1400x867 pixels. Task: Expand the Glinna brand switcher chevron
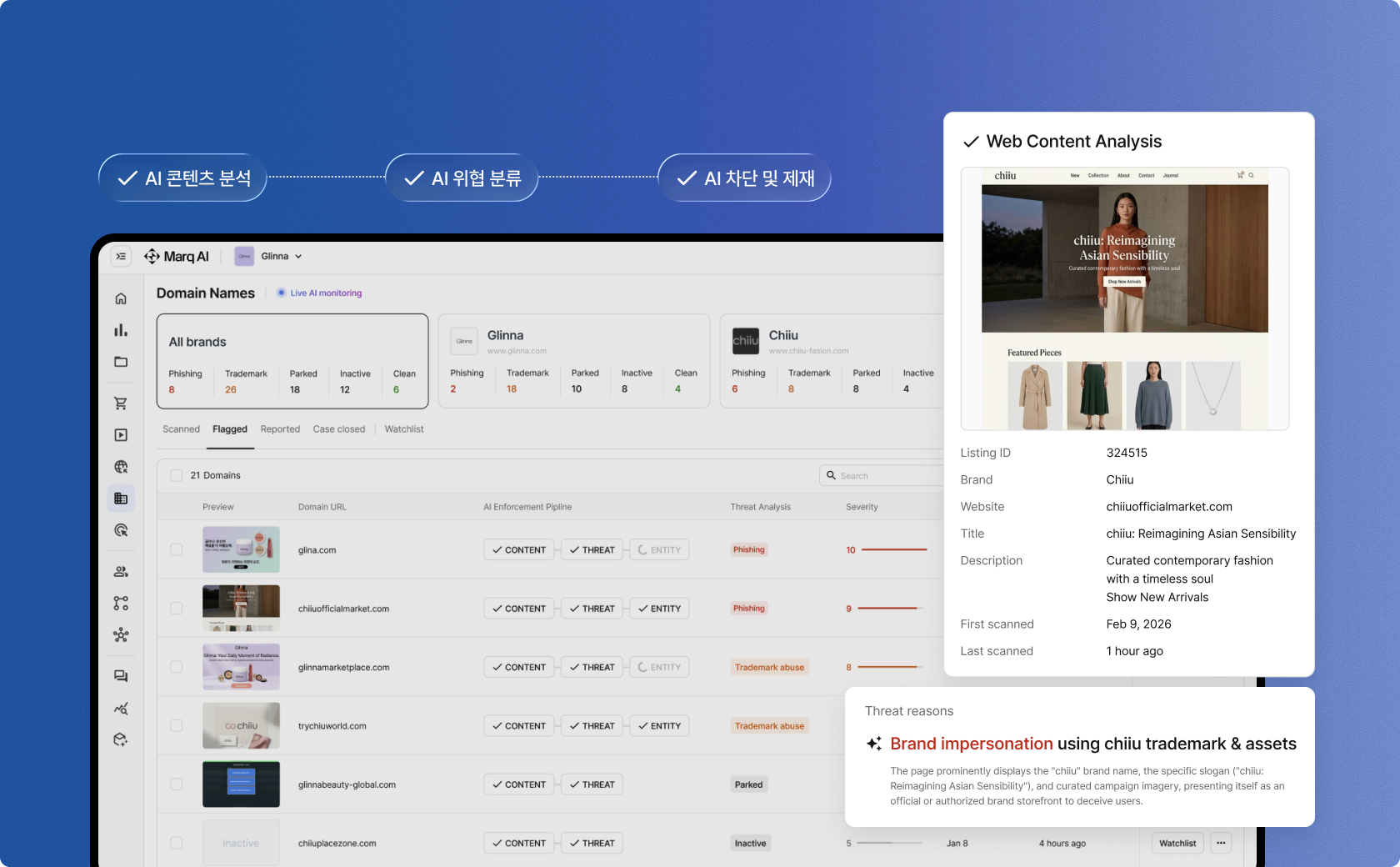tap(298, 257)
